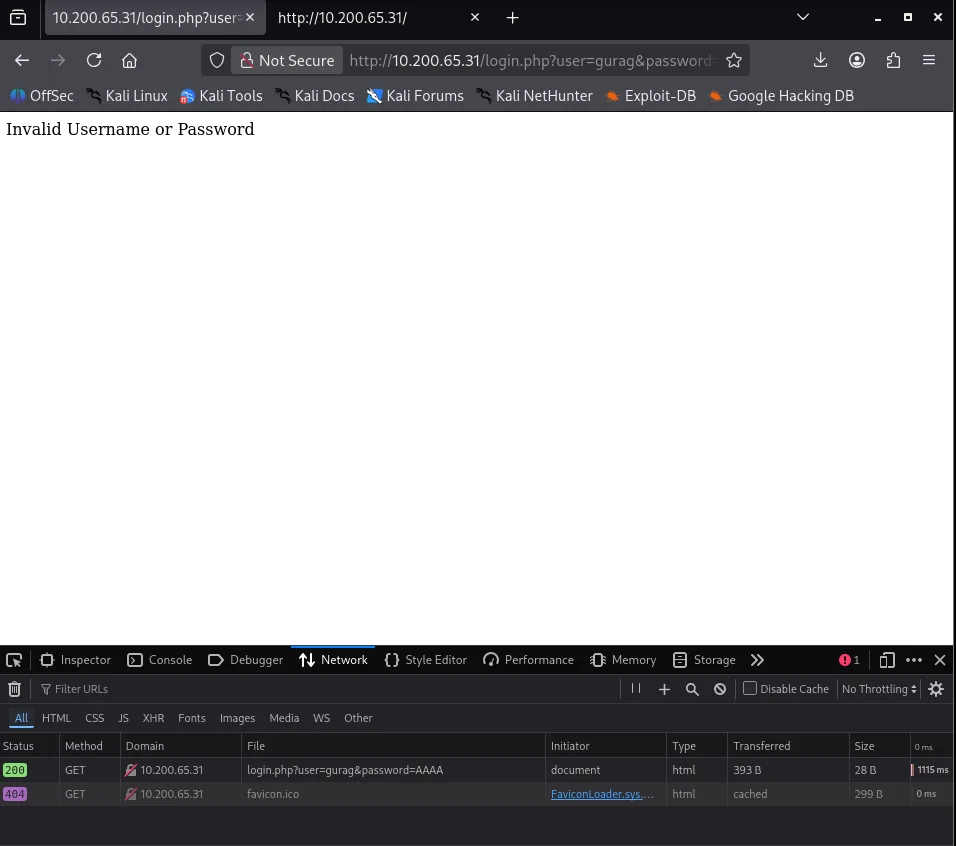Expand the more DevTools tabs chevron

(757, 660)
